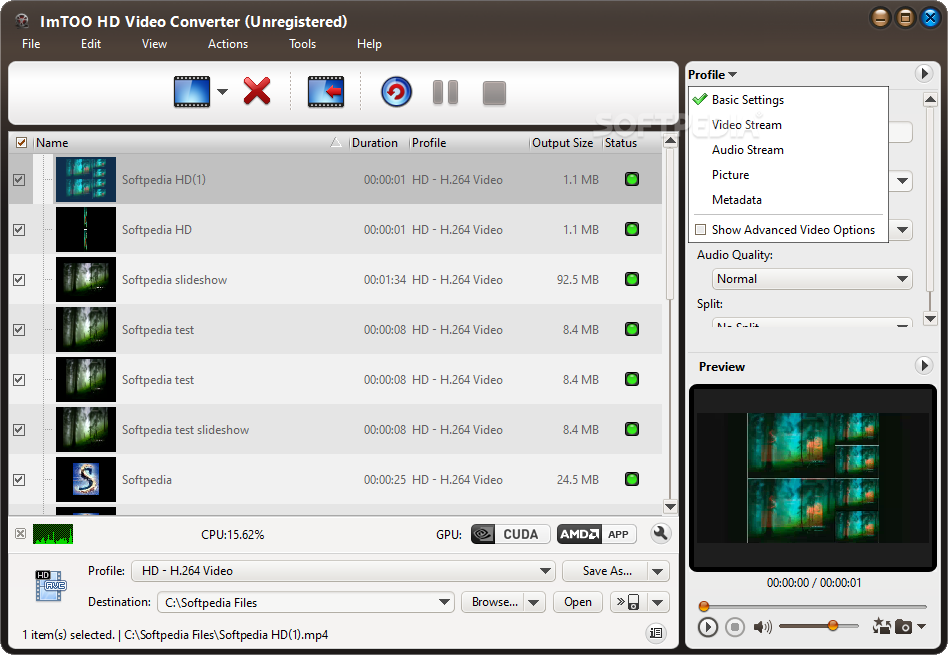This screenshot has width=948, height=655.
Task: Start conversion with blue Convert icon
Action: click(396, 92)
